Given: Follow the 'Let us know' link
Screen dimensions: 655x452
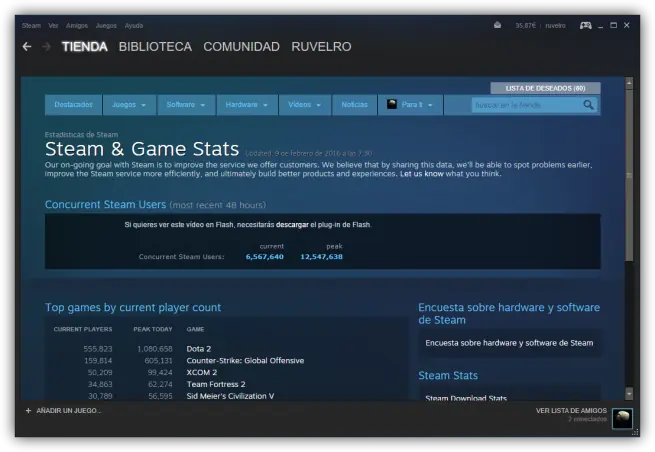Looking at the screenshot, I should coord(421,174).
